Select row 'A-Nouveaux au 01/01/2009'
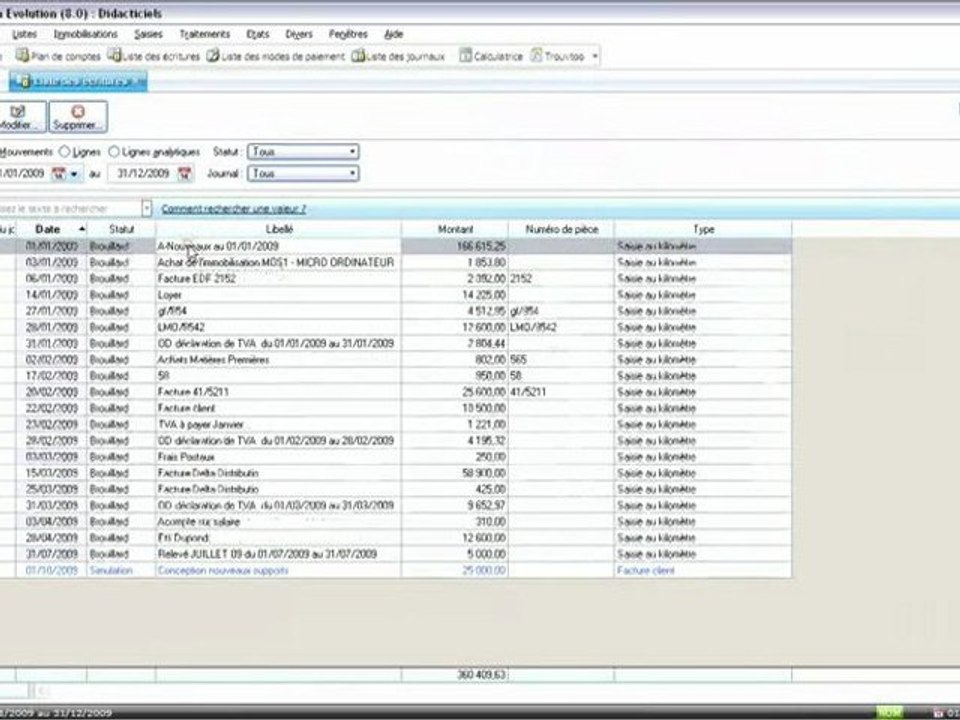The image size is (960, 720). pyautogui.click(x=396, y=246)
